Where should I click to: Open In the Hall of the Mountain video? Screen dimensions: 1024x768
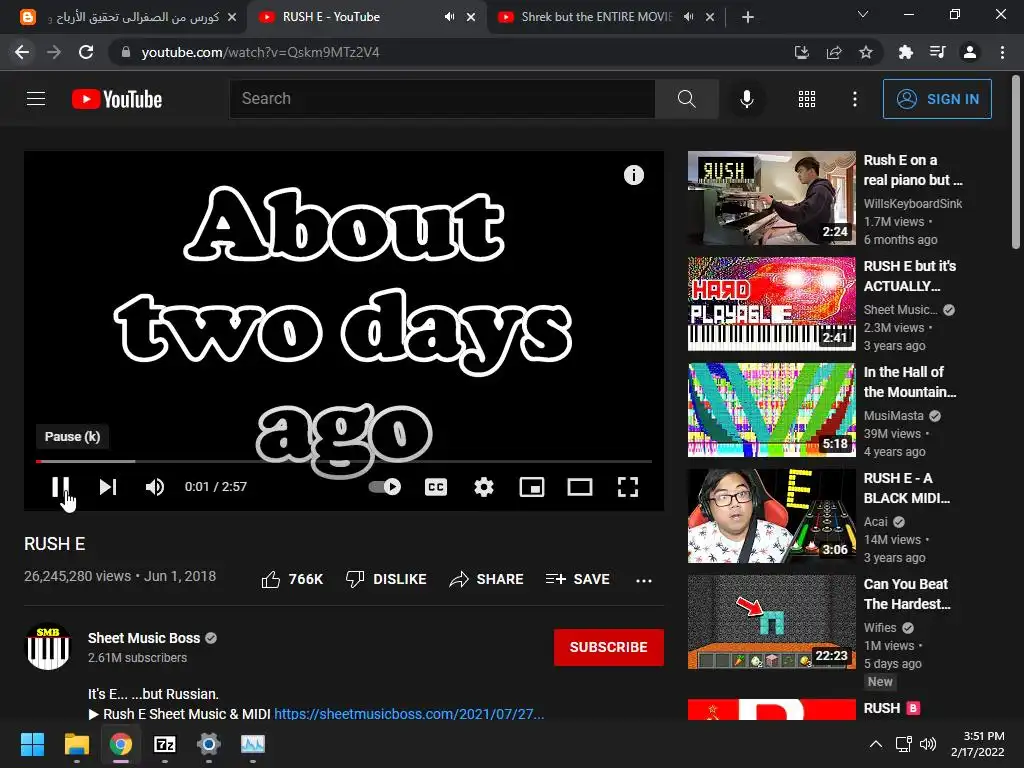click(x=771, y=410)
